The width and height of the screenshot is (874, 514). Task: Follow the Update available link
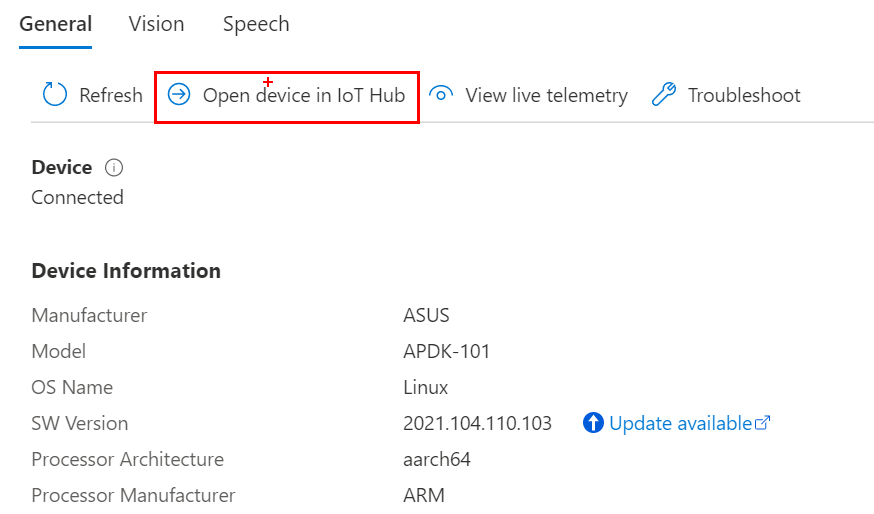click(681, 423)
